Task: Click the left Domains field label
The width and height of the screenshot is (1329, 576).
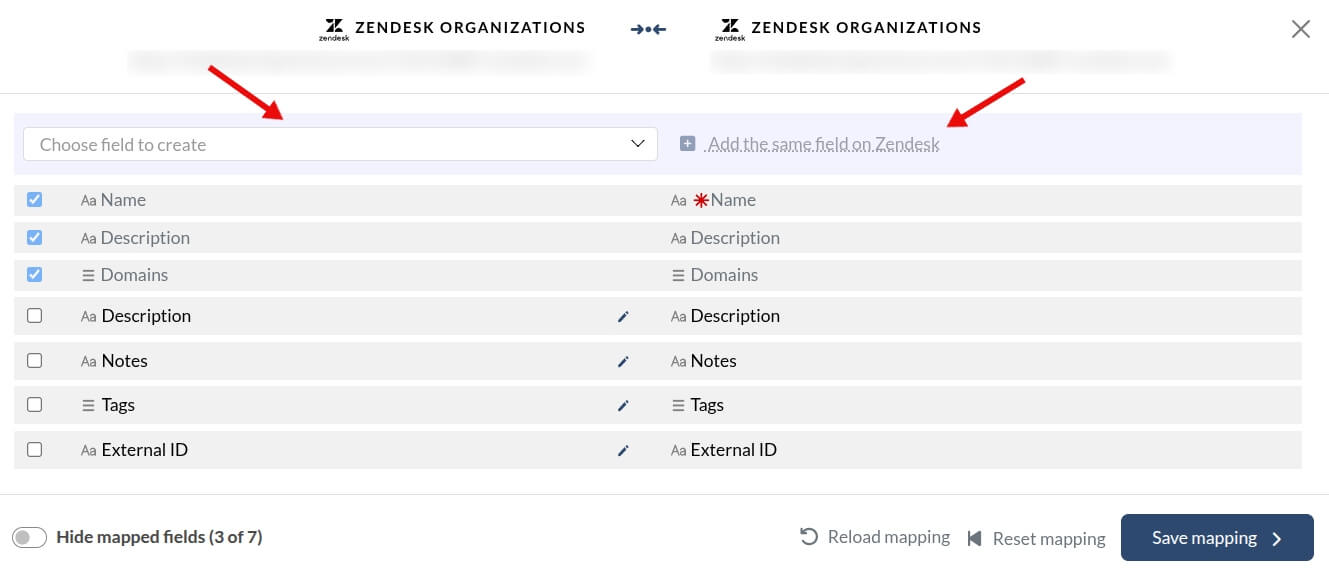Action: point(134,275)
